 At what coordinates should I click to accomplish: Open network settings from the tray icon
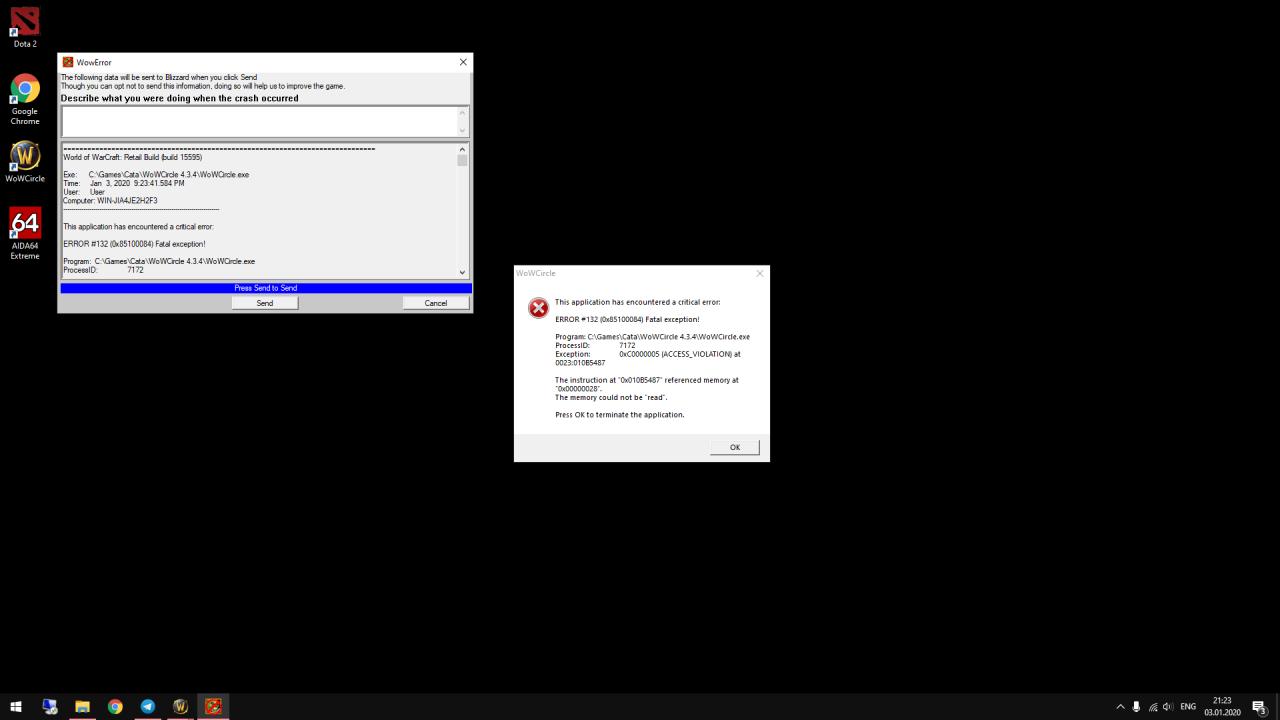[1152, 706]
